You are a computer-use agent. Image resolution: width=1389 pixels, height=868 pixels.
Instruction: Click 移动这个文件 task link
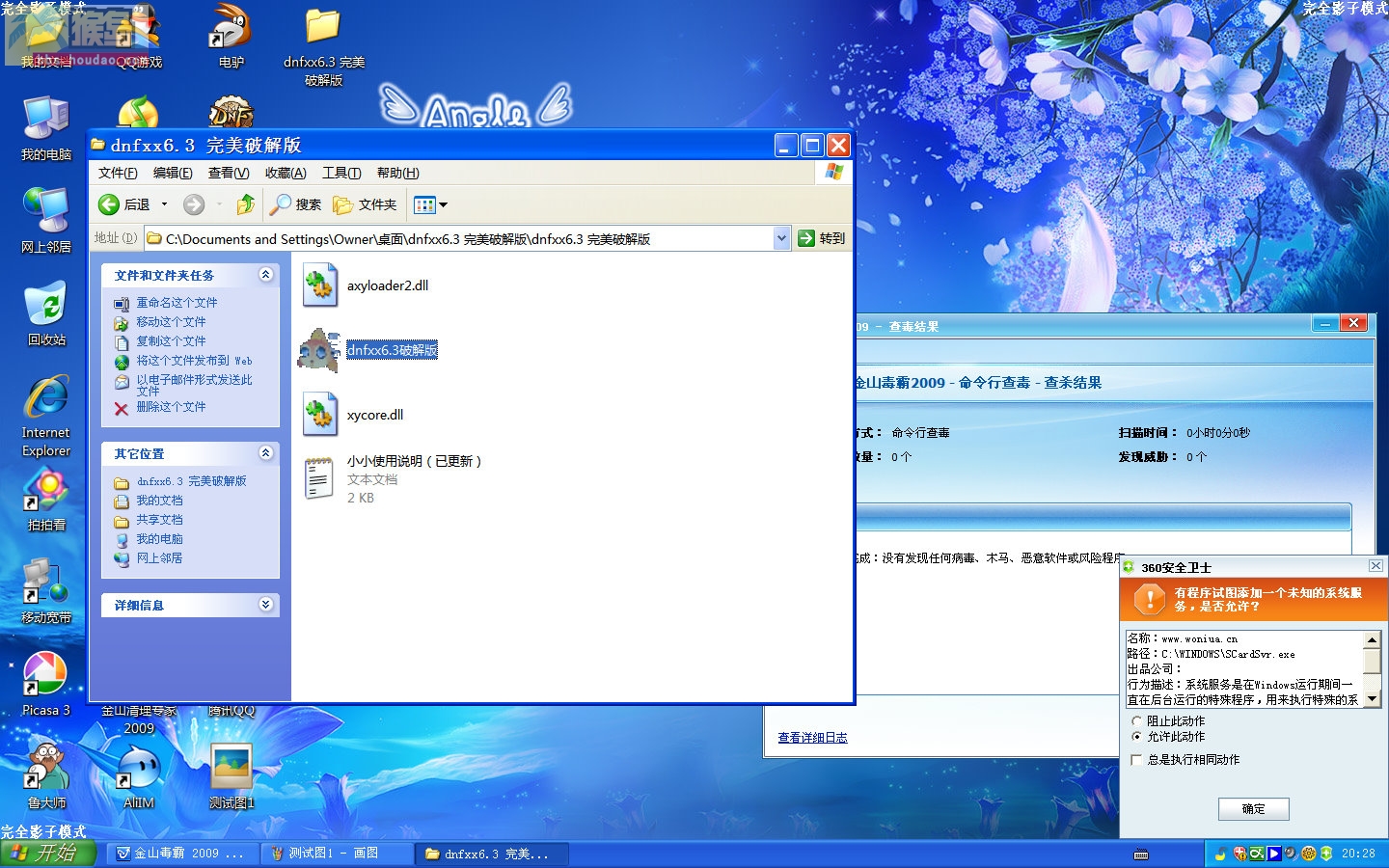tap(171, 322)
